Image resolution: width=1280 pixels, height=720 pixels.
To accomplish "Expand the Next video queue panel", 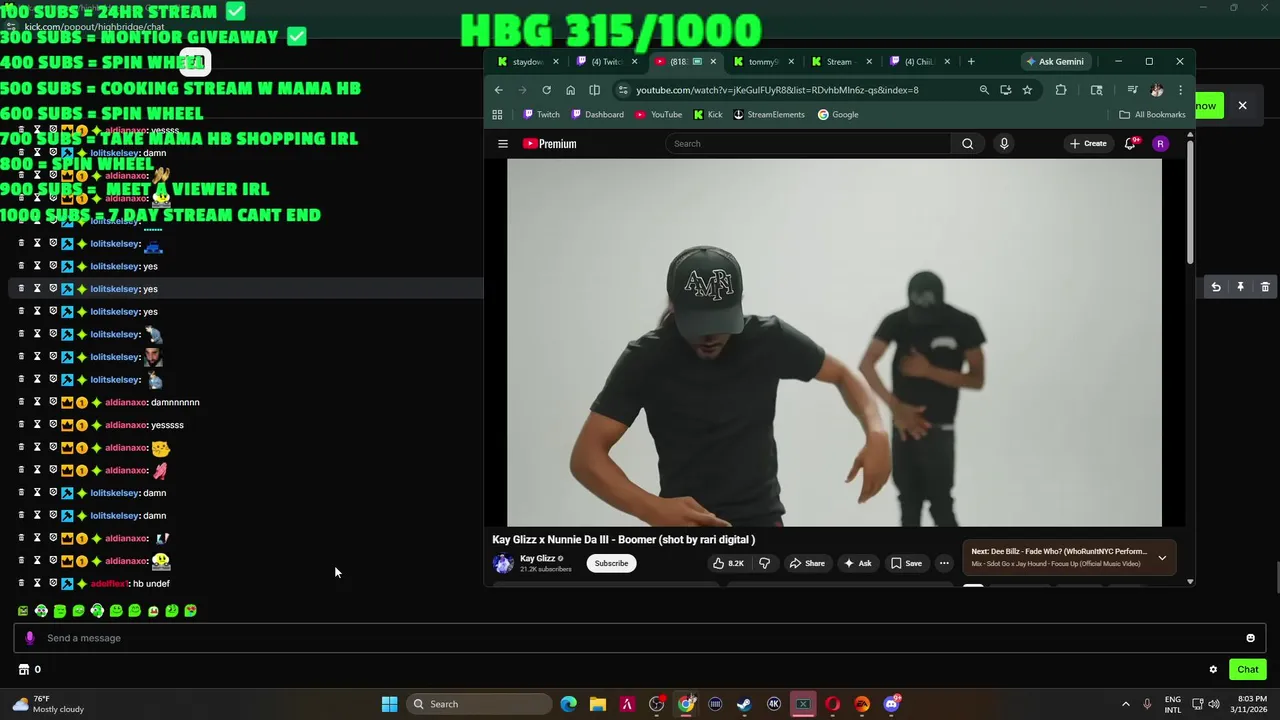I will (1162, 557).
